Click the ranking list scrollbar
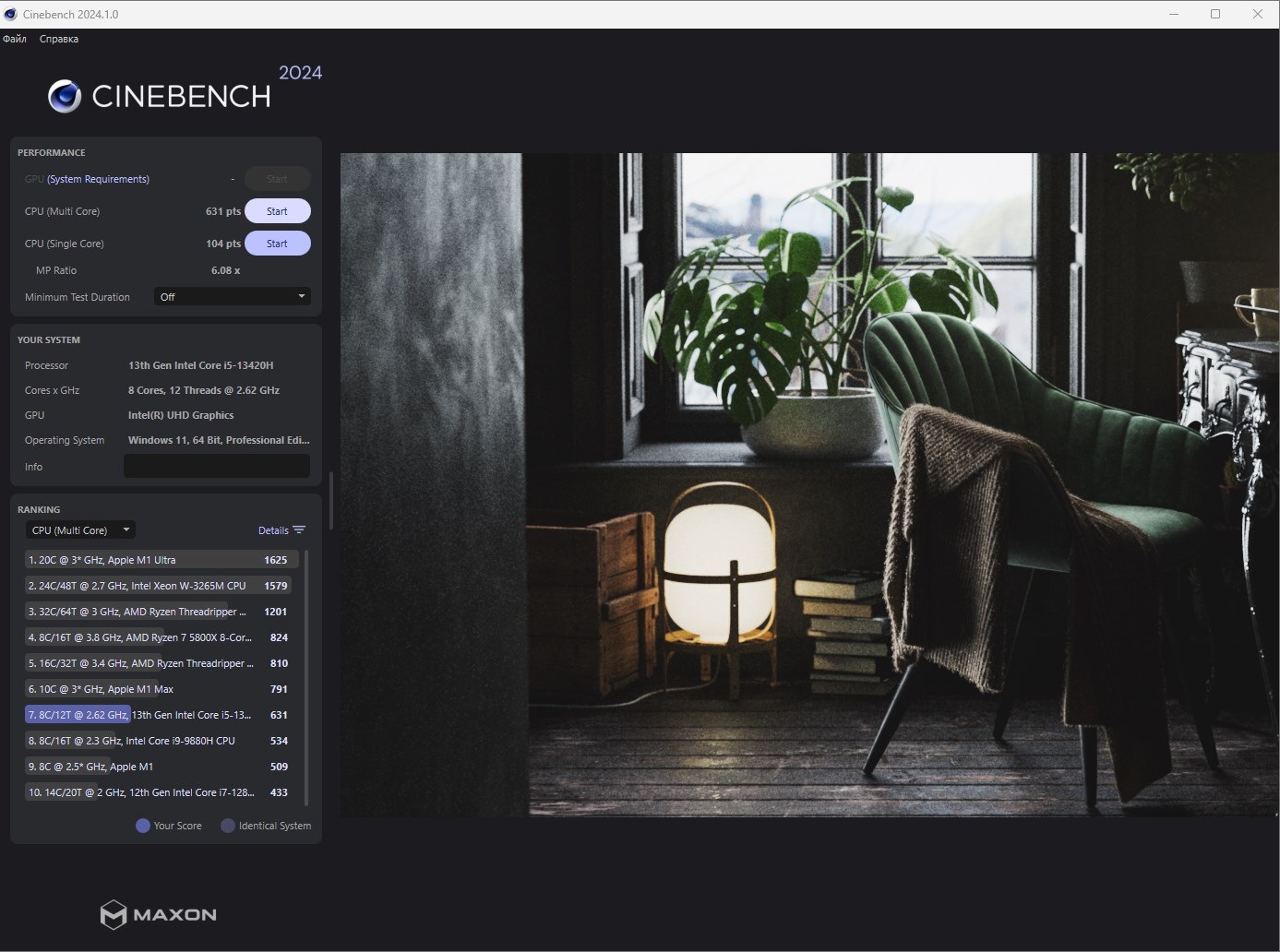This screenshot has width=1280, height=952. 305,678
